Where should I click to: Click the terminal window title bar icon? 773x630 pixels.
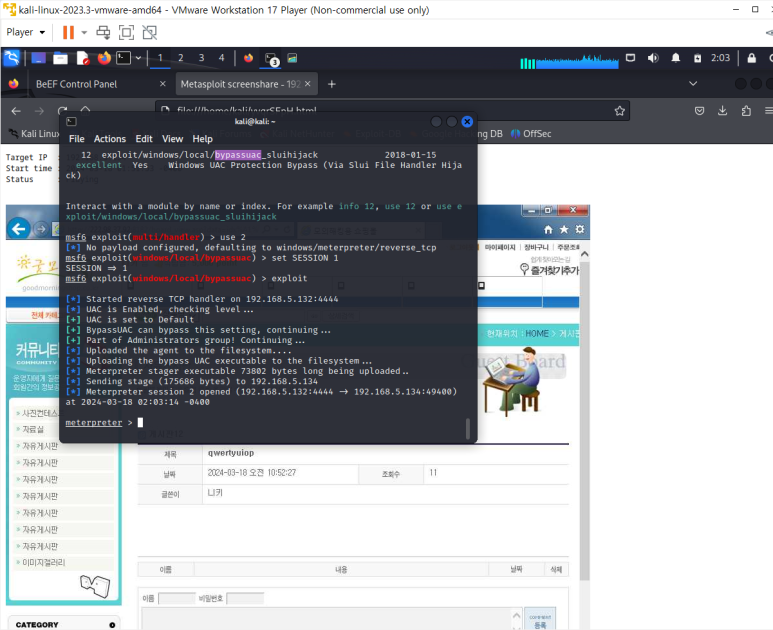[x=71, y=121]
